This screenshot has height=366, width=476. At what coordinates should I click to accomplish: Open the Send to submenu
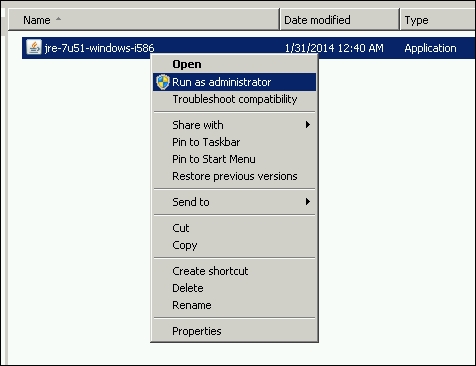coord(234,202)
